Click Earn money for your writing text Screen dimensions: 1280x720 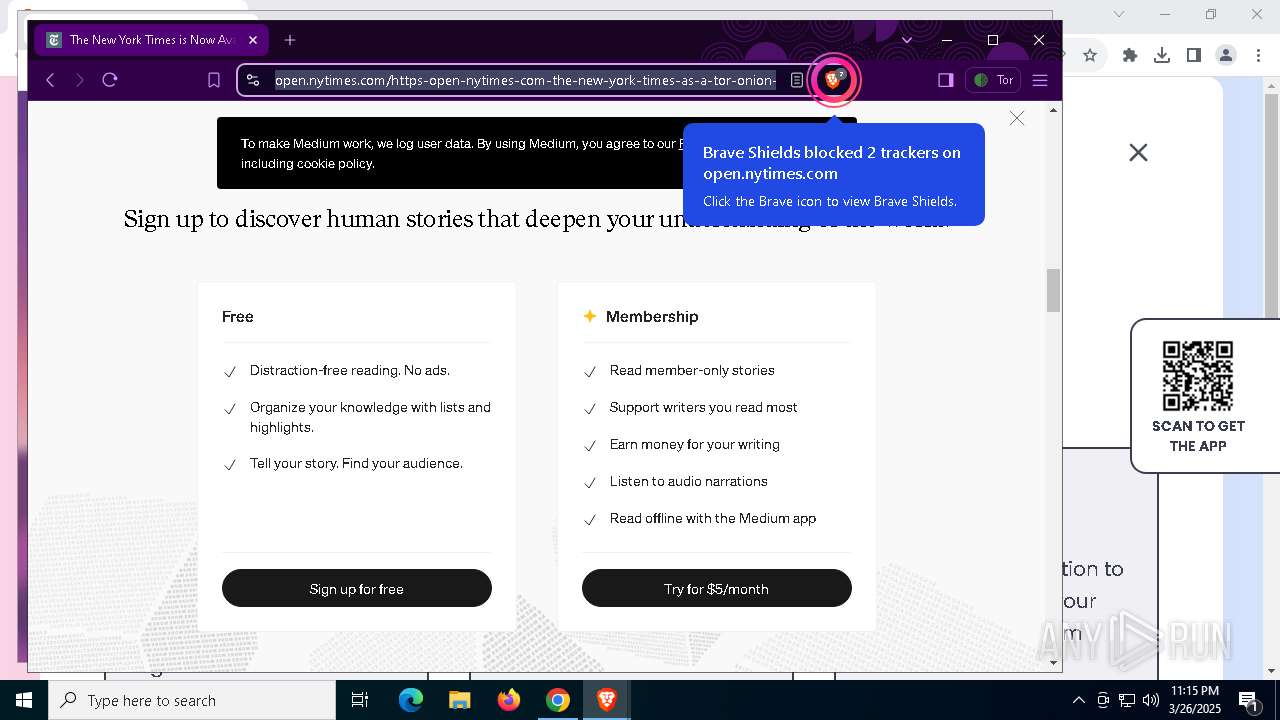[x=695, y=444]
